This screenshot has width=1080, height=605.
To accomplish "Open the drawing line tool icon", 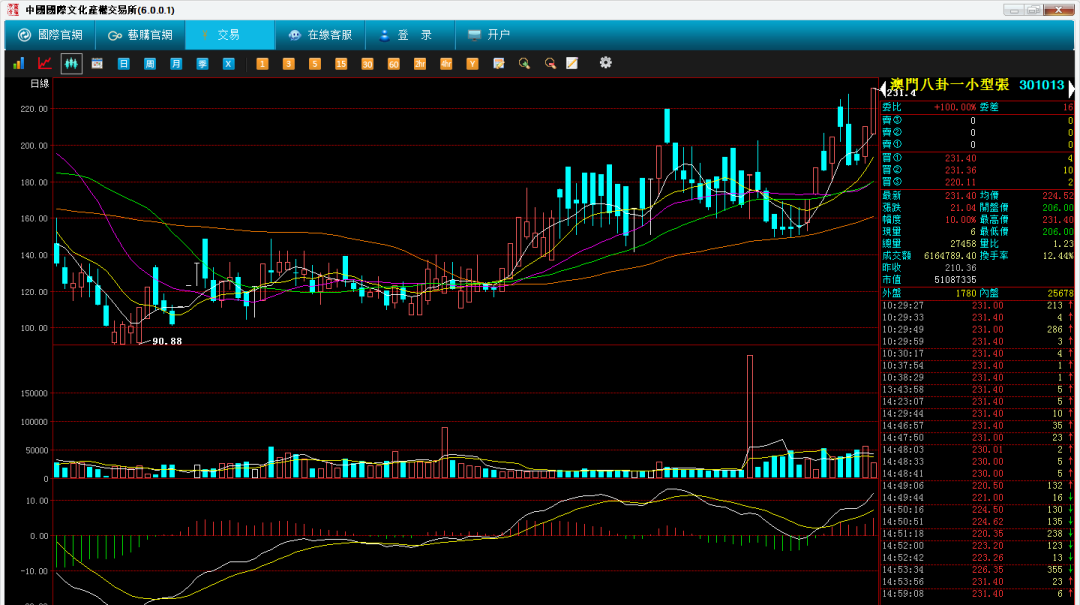I will tap(572, 63).
